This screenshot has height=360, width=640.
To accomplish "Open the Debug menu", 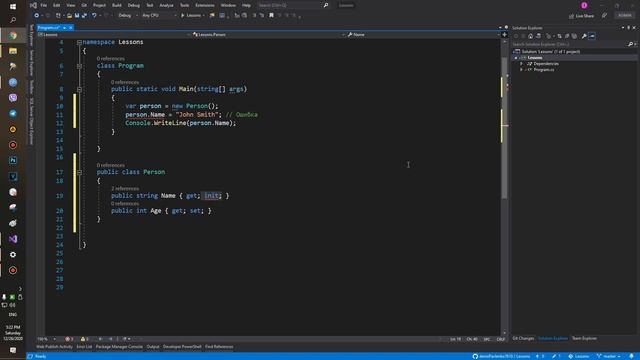I will coord(133,5).
